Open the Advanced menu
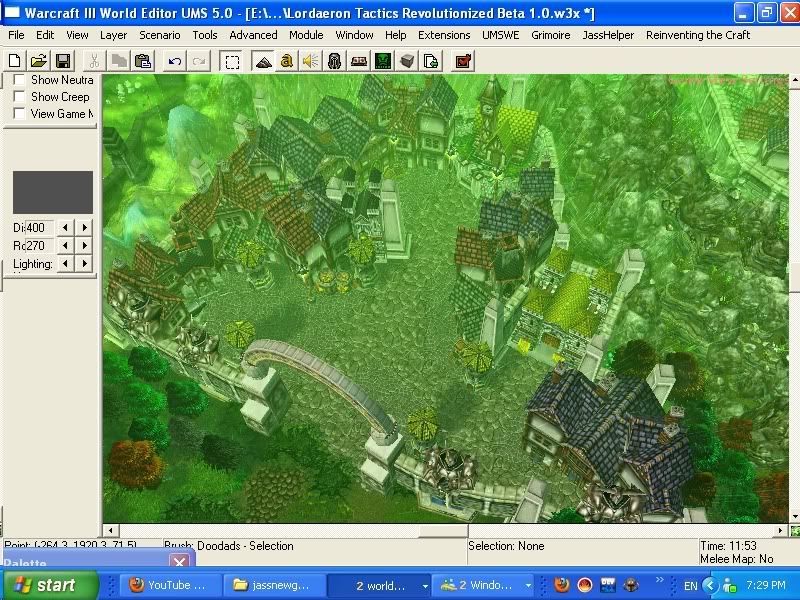Image resolution: width=800 pixels, height=600 pixels. (x=253, y=35)
